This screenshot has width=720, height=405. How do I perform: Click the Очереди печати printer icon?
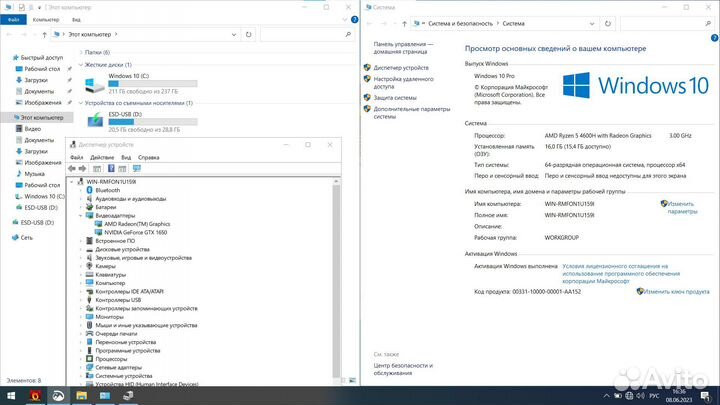point(90,334)
